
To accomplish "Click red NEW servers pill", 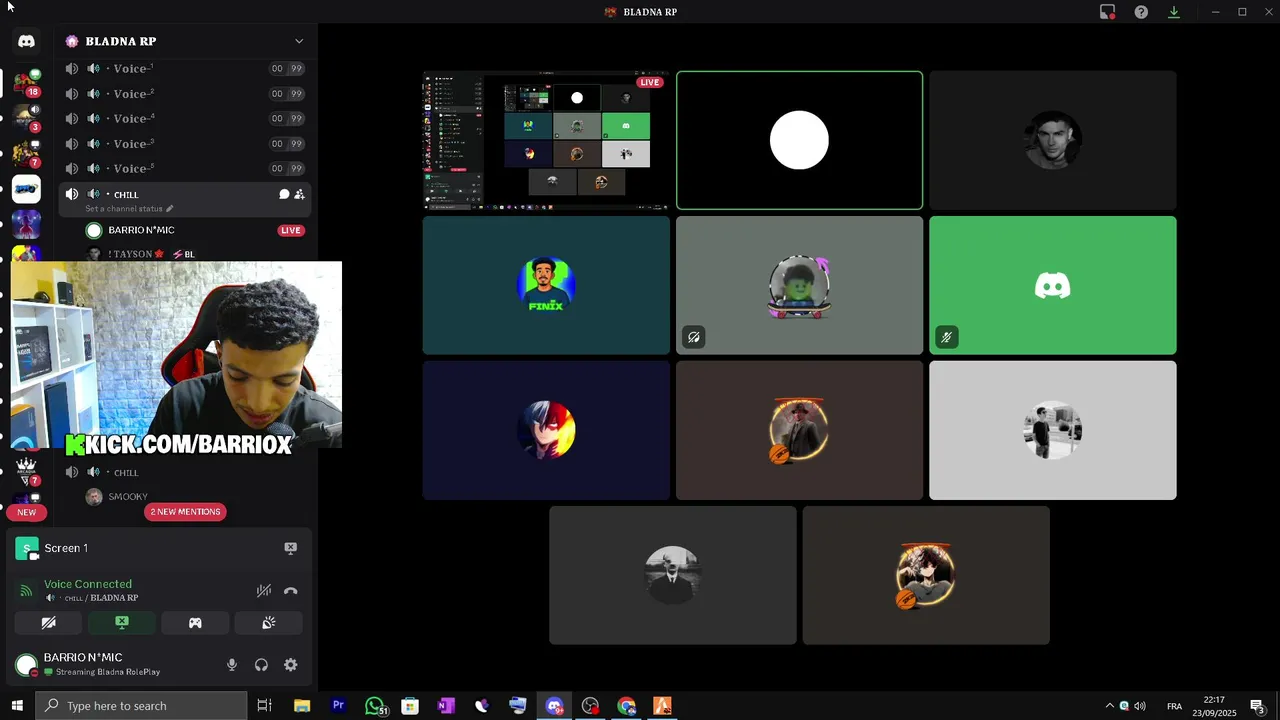I will click(26, 512).
